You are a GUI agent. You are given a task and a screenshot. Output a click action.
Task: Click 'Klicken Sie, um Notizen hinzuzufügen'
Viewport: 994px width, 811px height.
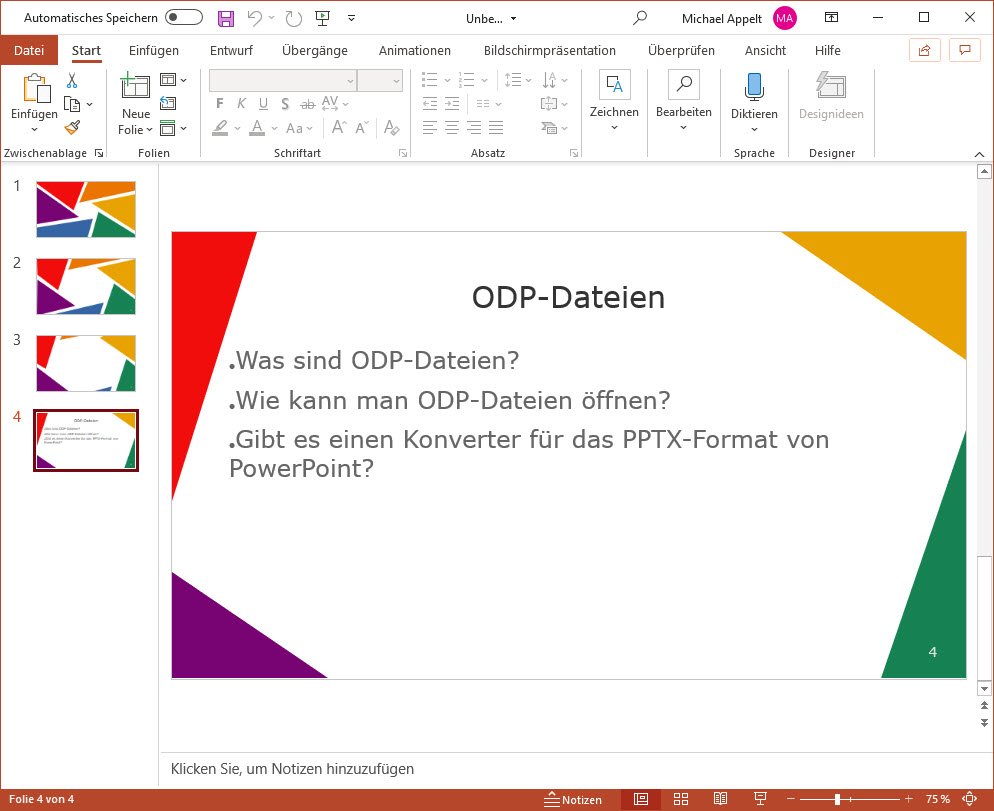click(292, 769)
